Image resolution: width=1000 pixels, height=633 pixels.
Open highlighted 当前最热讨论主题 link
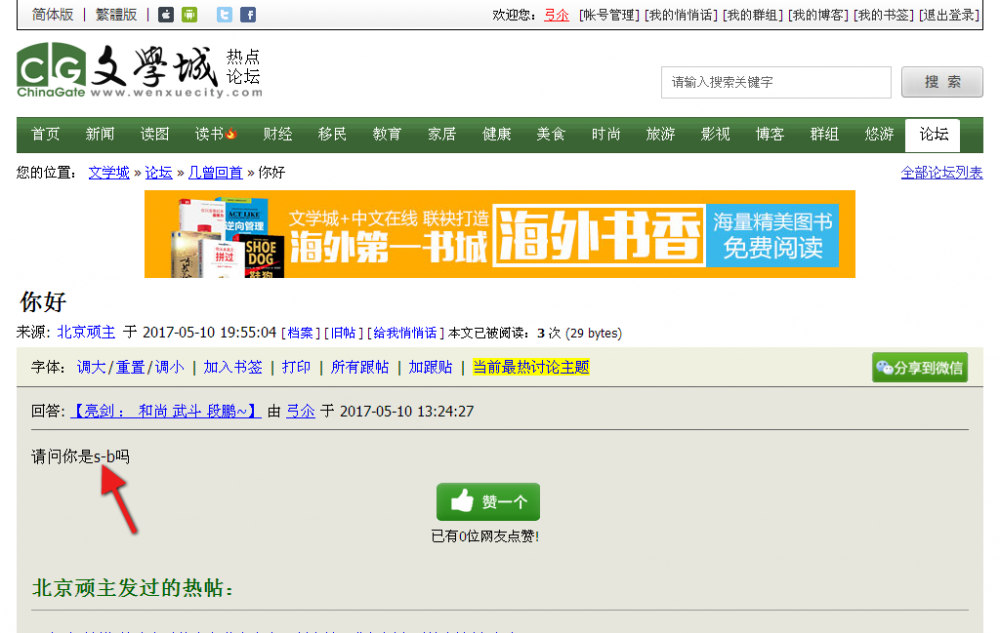tap(530, 367)
